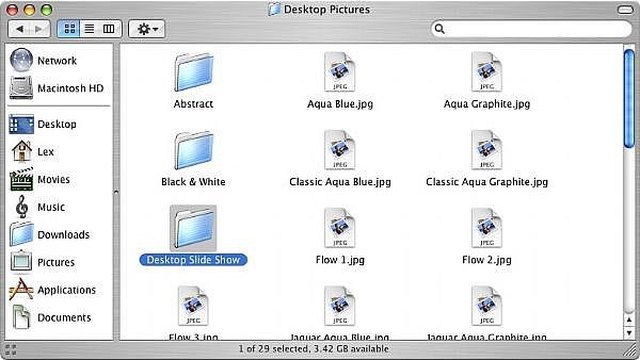640x360 pixels.
Task: Click the green zoom window button
Action: [47, 9]
